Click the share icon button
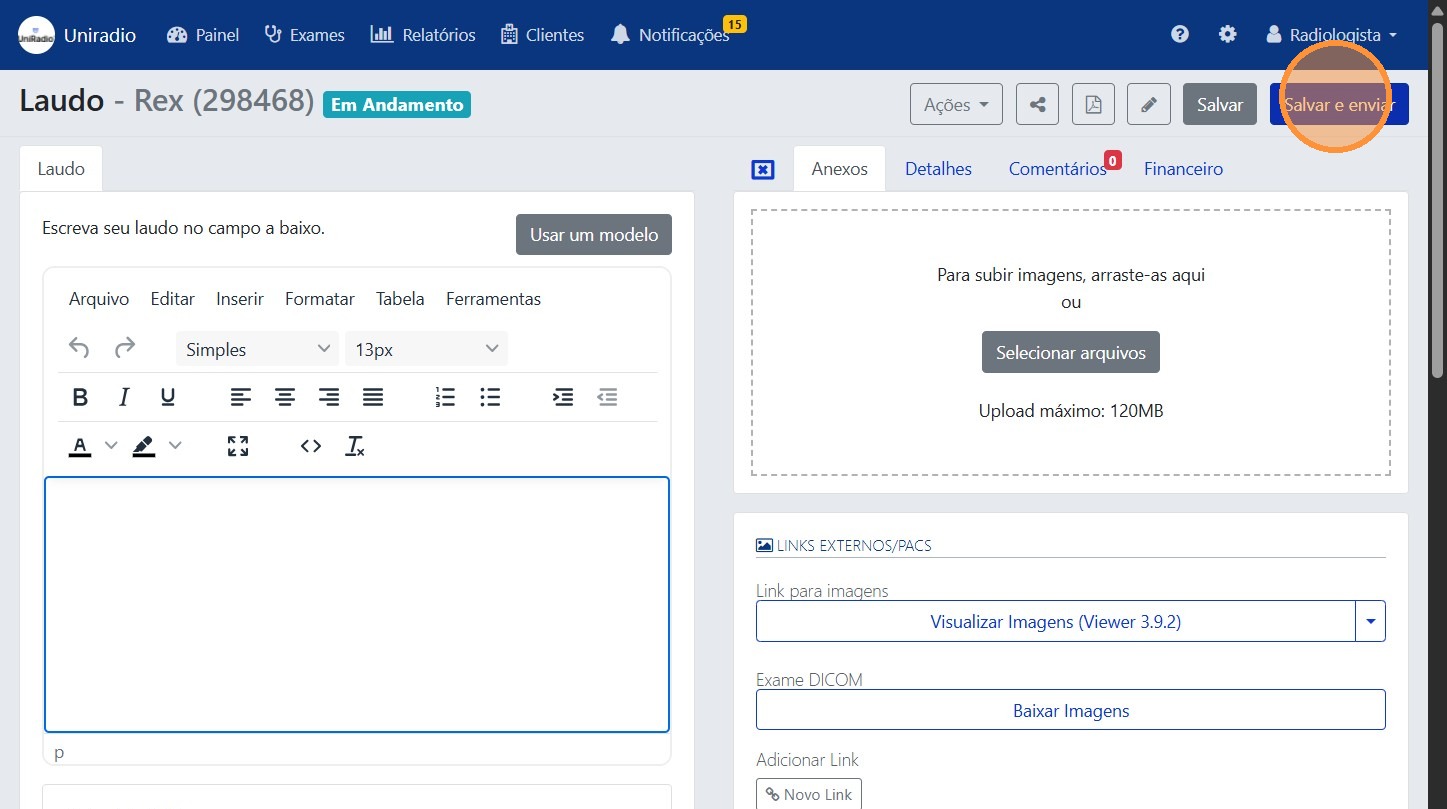Viewport: 1447px width, 809px height. click(1037, 104)
